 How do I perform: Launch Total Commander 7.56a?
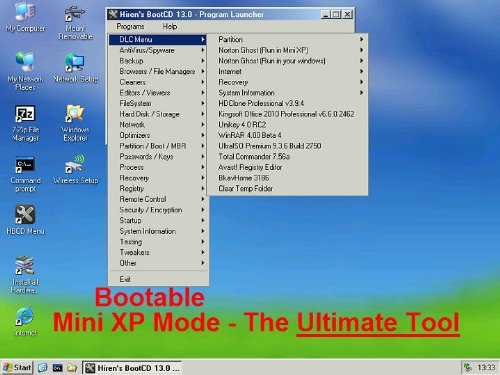tap(287, 157)
